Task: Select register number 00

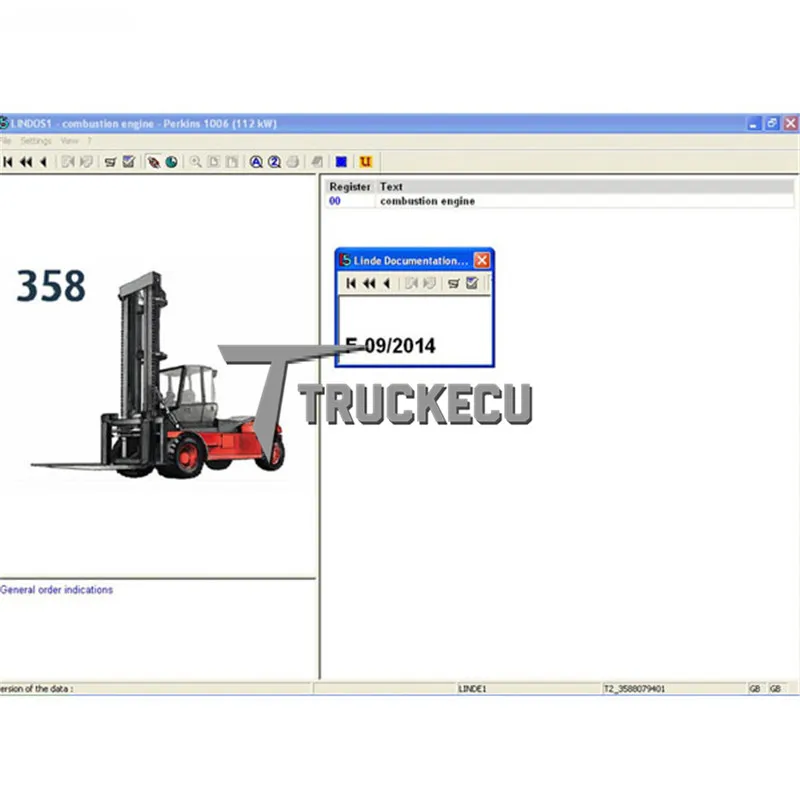Action: (x=335, y=201)
